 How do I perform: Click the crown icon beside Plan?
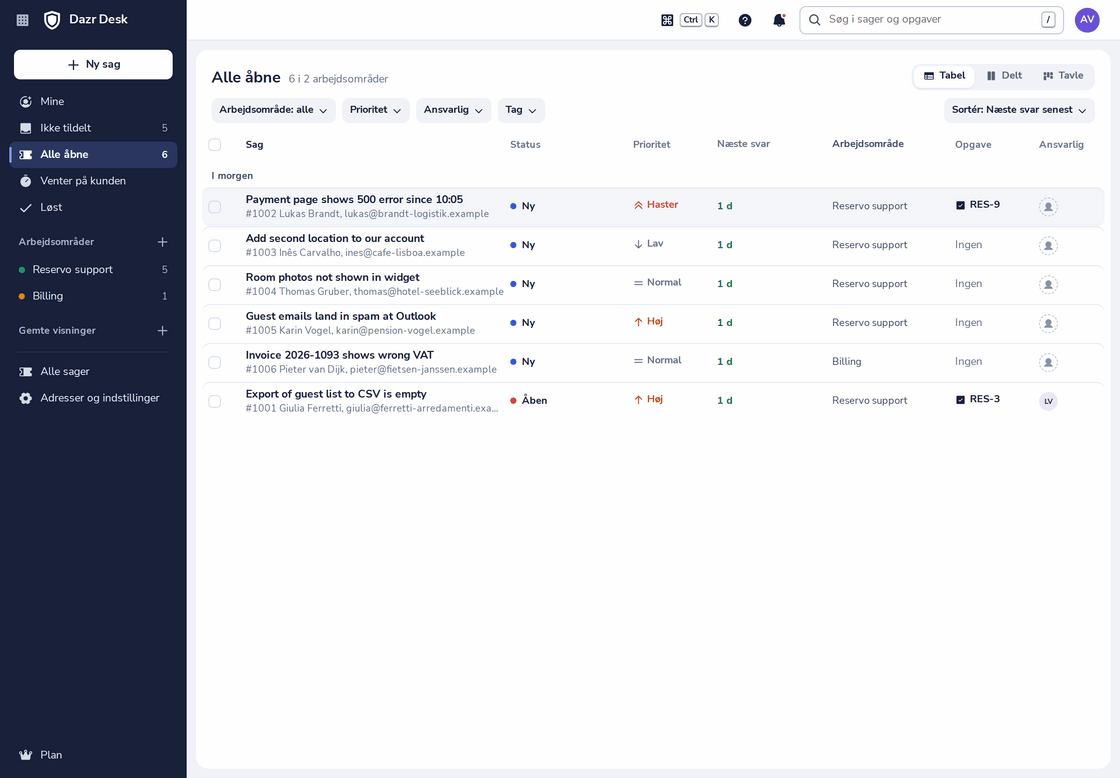tap(26, 755)
